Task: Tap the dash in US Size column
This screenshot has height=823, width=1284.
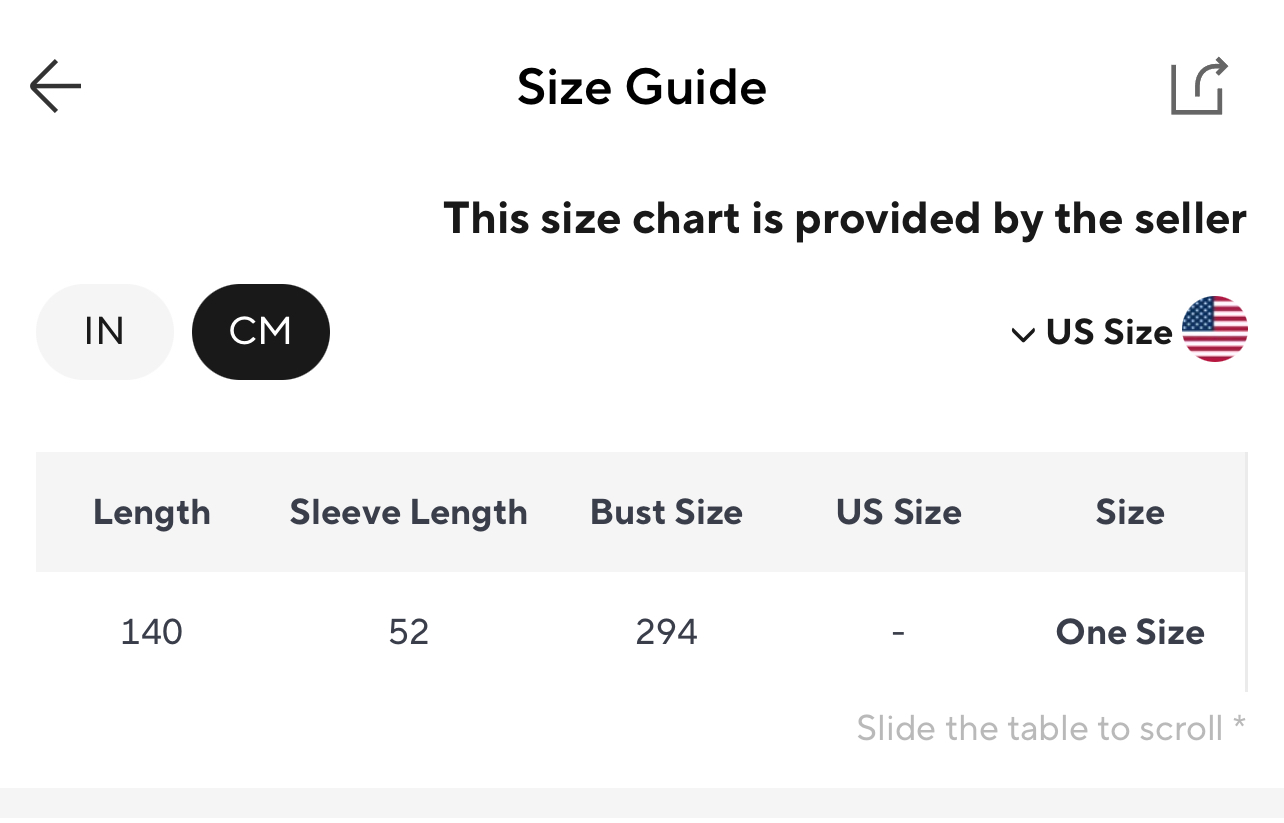Action: point(898,632)
